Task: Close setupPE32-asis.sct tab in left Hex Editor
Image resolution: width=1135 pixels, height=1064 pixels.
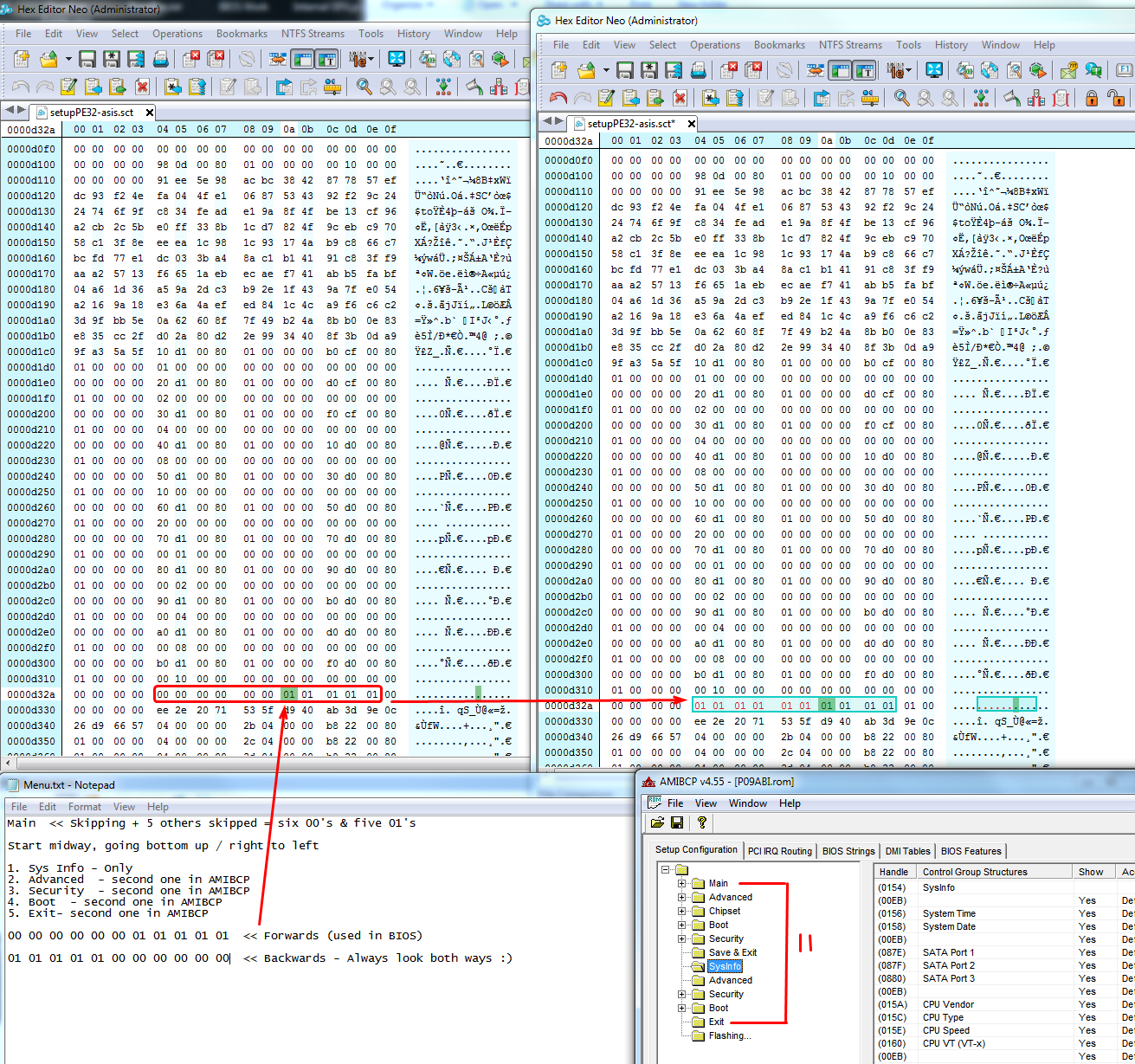Action: (x=149, y=113)
